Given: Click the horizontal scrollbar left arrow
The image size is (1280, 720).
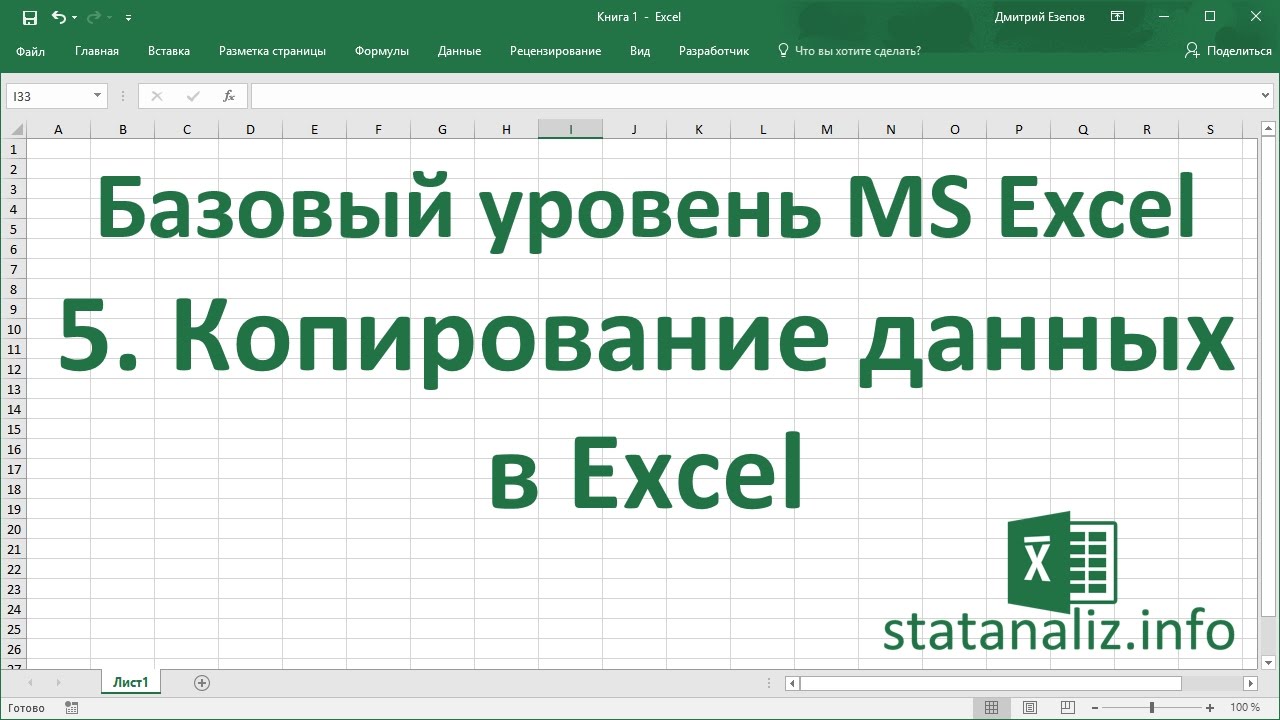Looking at the screenshot, I should coord(792,683).
